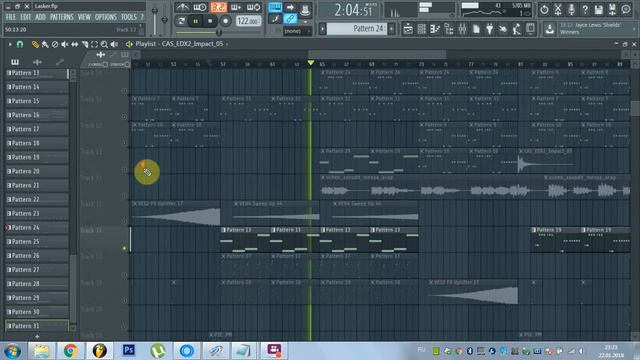The width and height of the screenshot is (640, 360).
Task: Select the Slip tool
Action: point(75,44)
